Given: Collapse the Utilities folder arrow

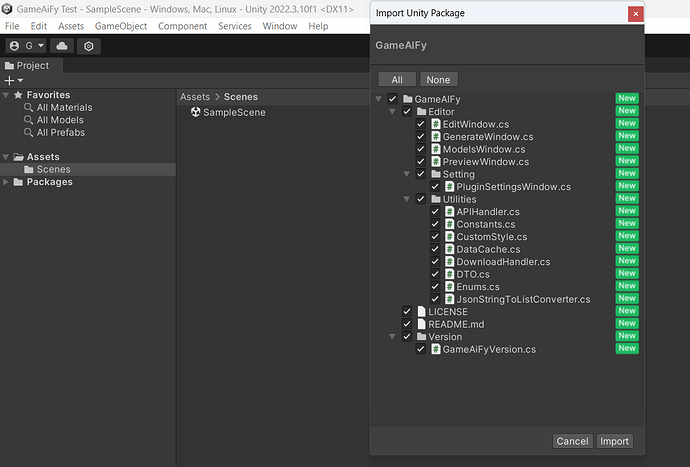Looking at the screenshot, I should (x=407, y=199).
